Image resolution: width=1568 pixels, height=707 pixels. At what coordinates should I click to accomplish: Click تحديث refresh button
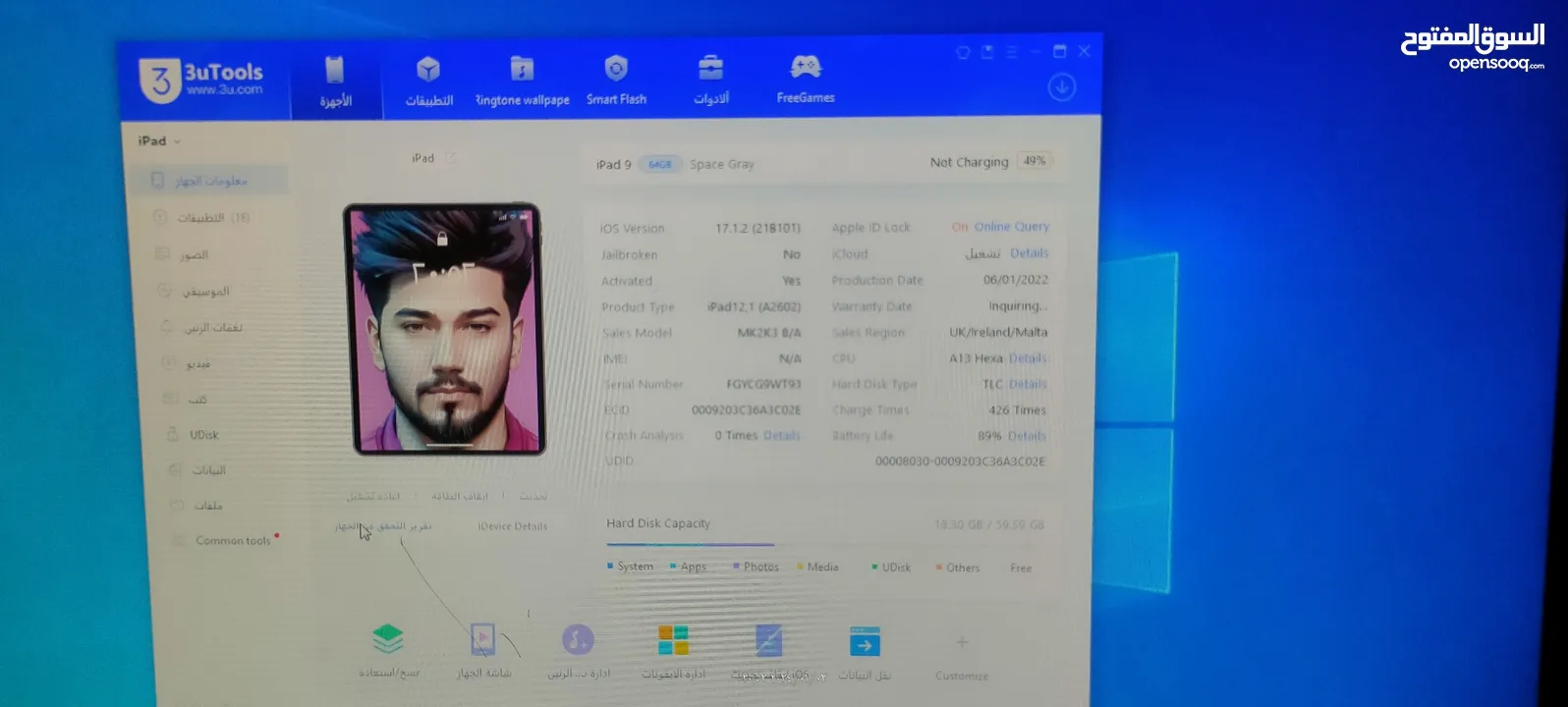pos(533,496)
